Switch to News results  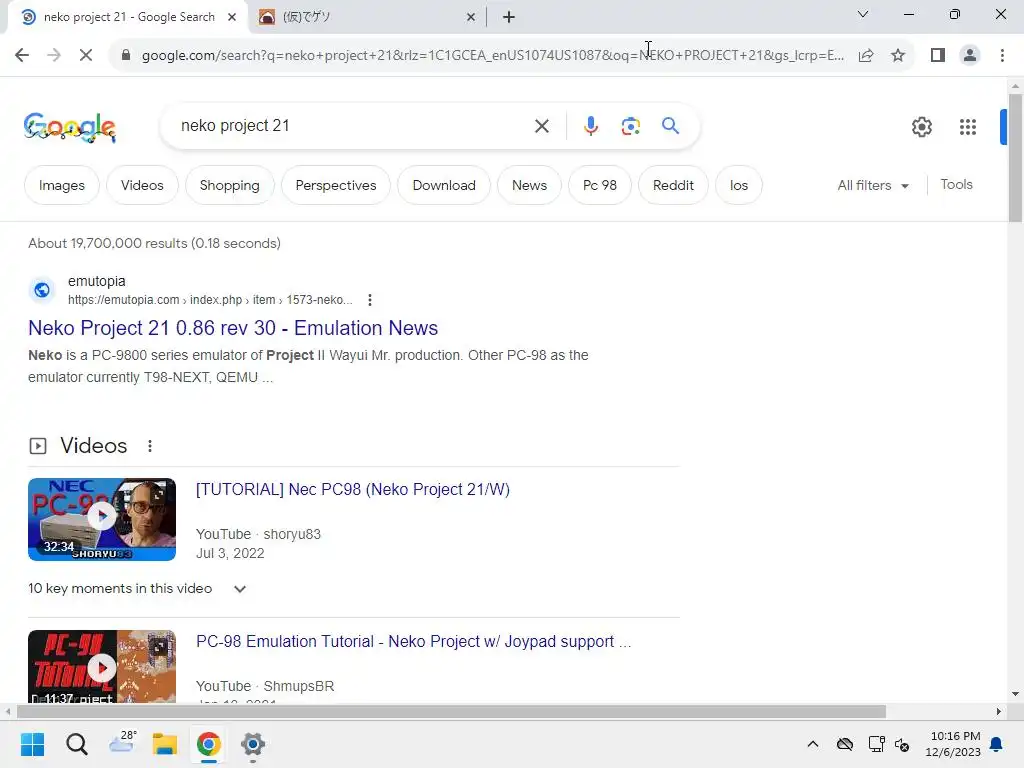pyautogui.click(x=529, y=185)
